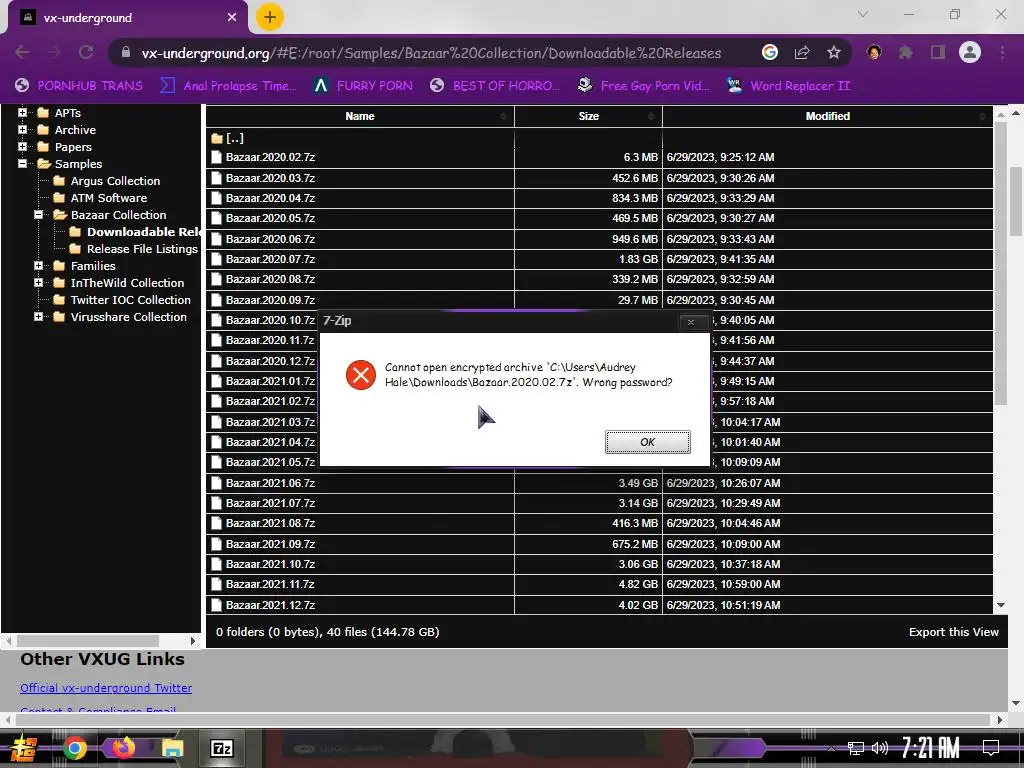The width and height of the screenshot is (1024, 768).
Task: Click Bazaar.2020.07.7z file
Action: (270, 259)
